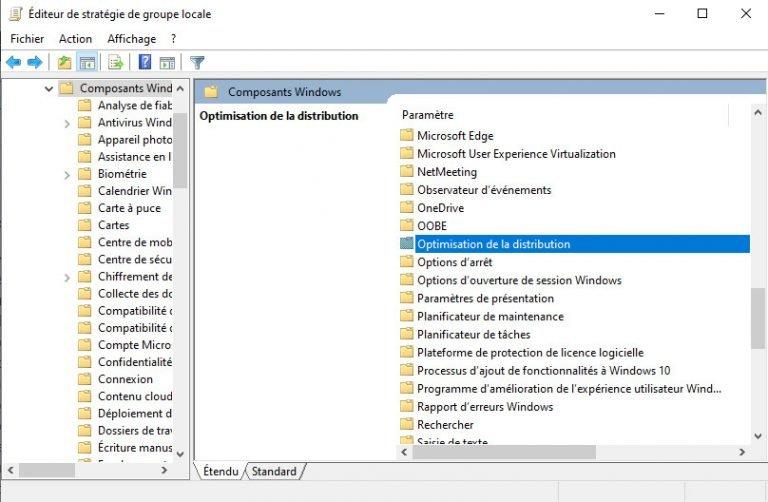Viewport: 768px width, 502px height.
Task: Select Microsoft Edge folder in list
Action: click(454, 136)
